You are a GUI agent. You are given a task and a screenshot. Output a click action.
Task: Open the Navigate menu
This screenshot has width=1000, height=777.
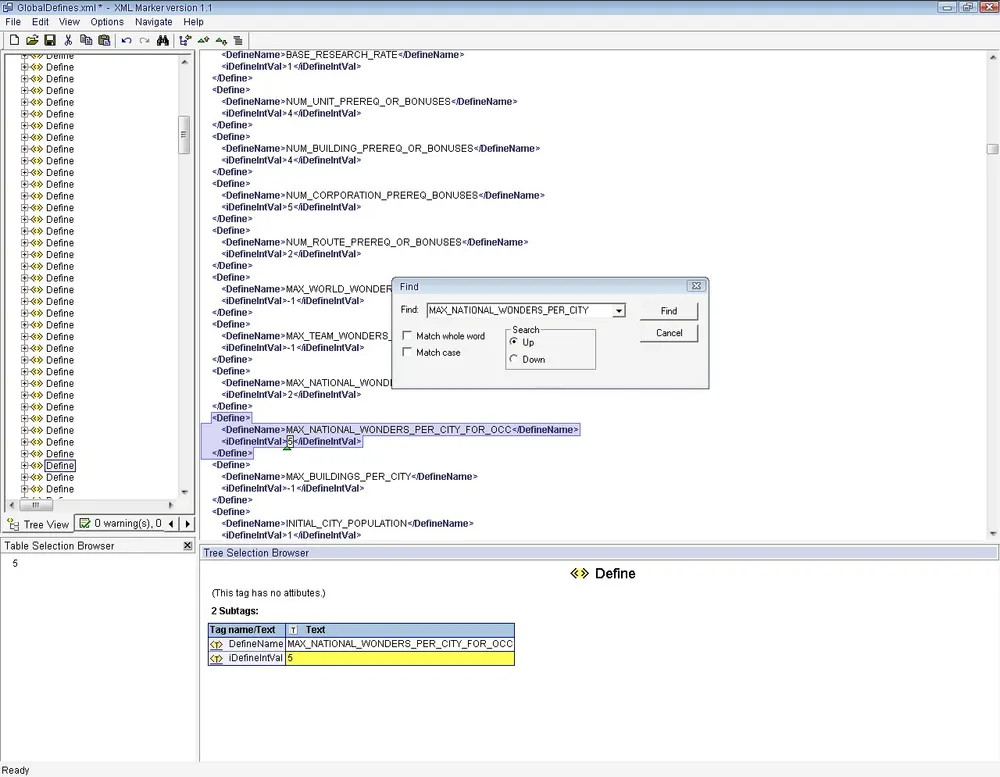pyautogui.click(x=153, y=21)
